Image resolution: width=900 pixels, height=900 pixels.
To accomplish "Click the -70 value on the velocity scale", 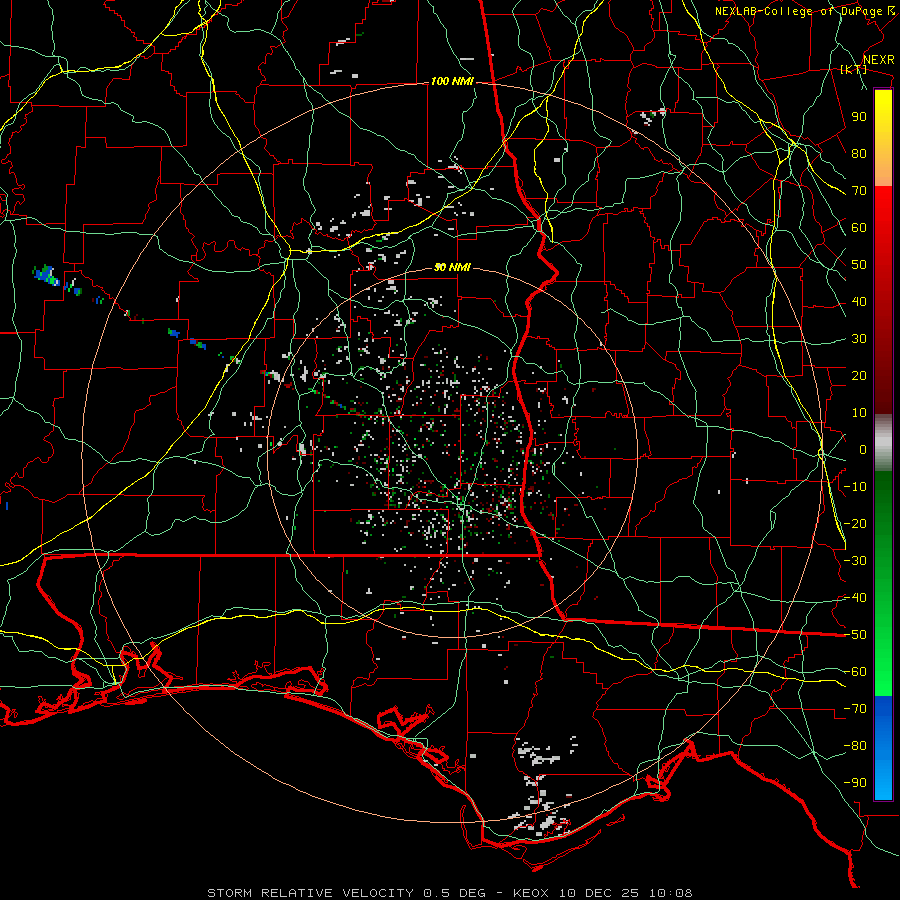I will click(855, 709).
